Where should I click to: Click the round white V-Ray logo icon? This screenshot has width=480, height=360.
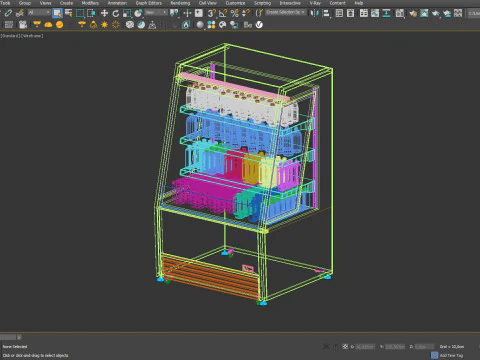[x=259, y=25]
